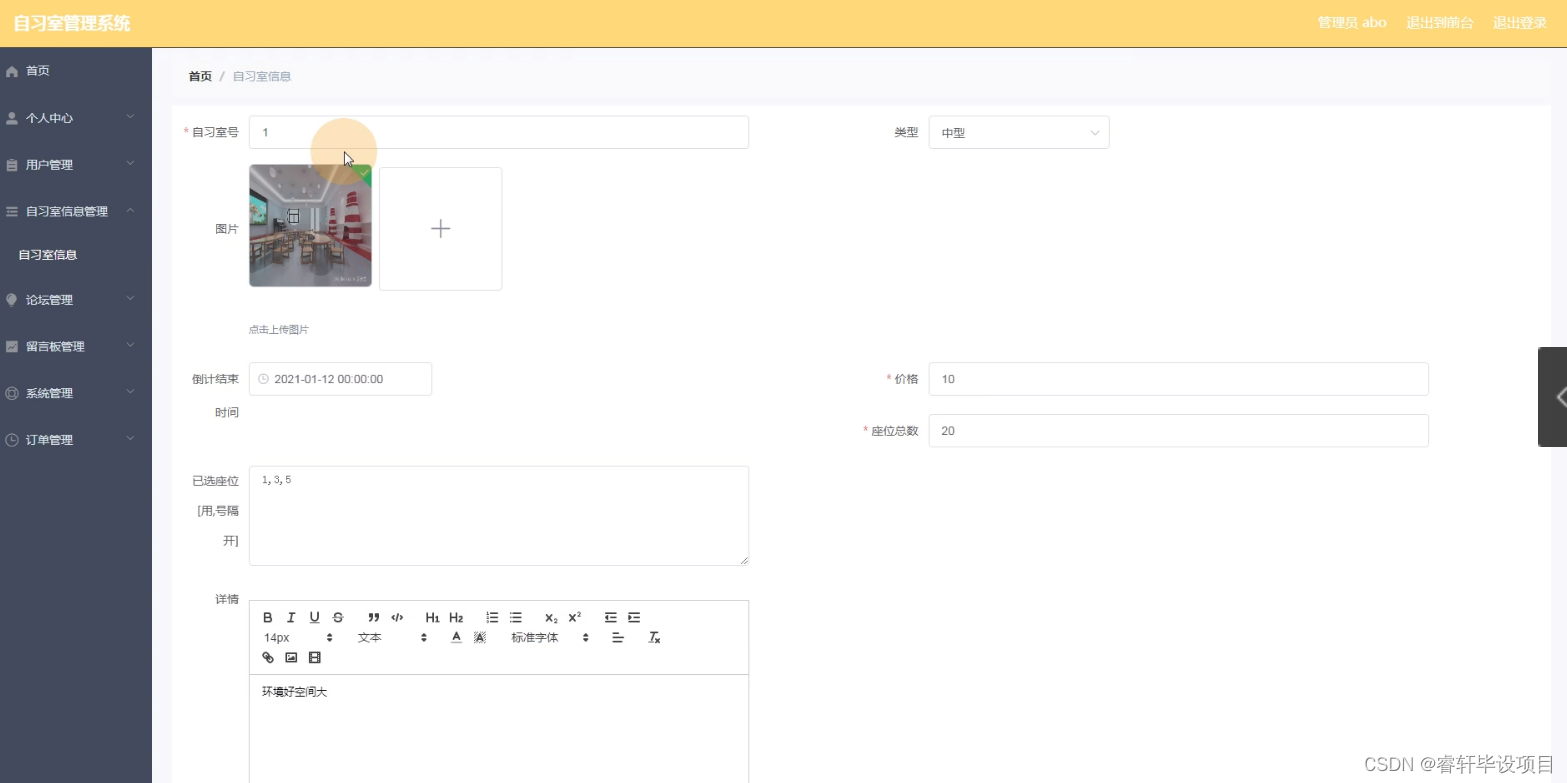Toggle the ordered list in the editor
Screen dimensions: 1567x783
pyautogui.click(x=491, y=617)
